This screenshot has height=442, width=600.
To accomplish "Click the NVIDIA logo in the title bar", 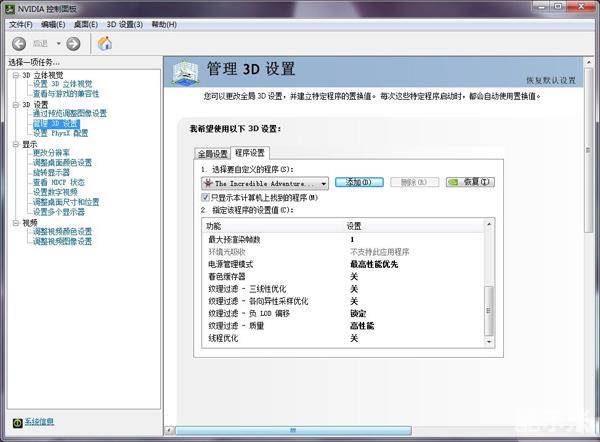I will (8, 8).
